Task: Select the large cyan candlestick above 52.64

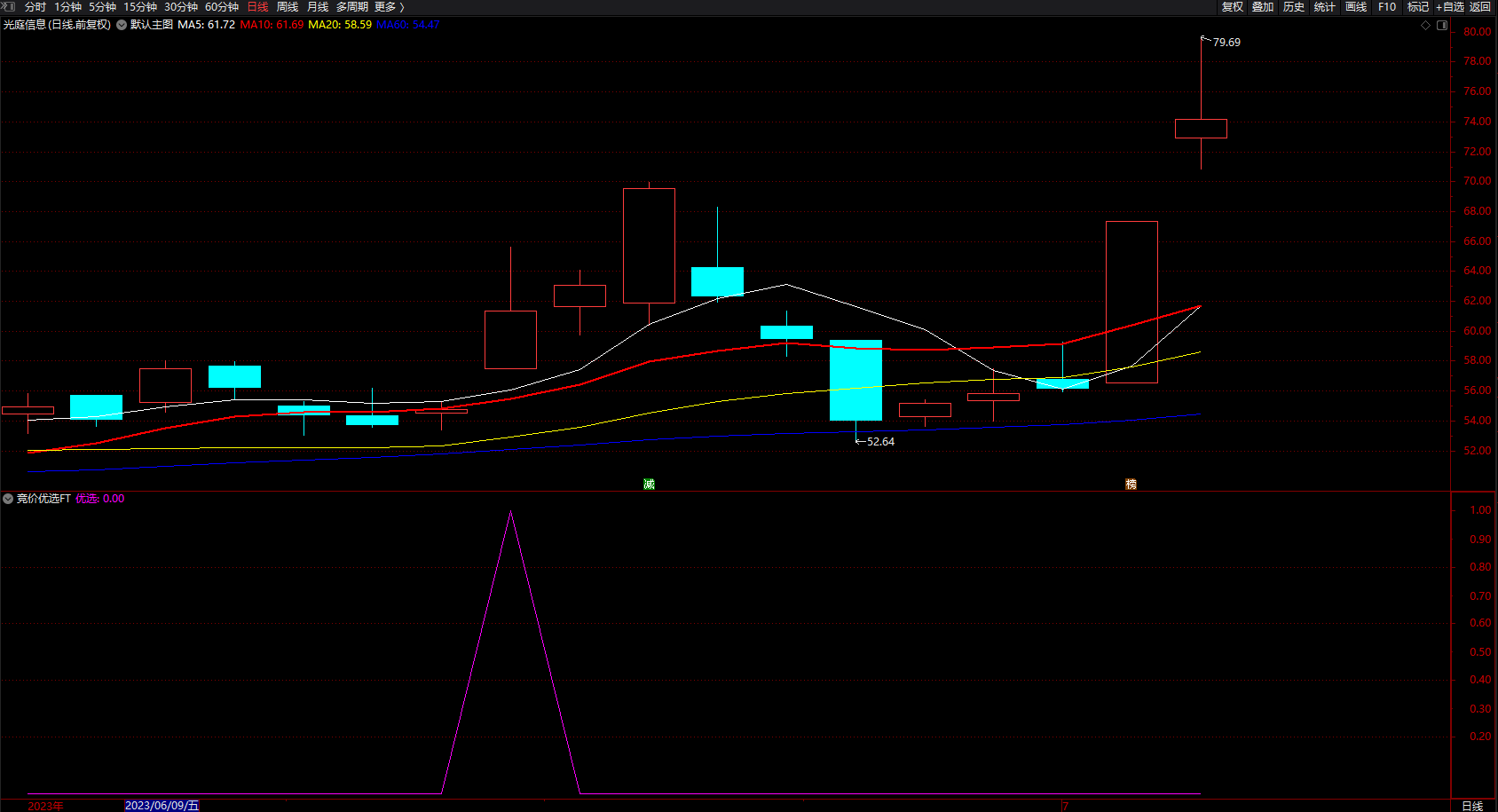Action: [855, 380]
